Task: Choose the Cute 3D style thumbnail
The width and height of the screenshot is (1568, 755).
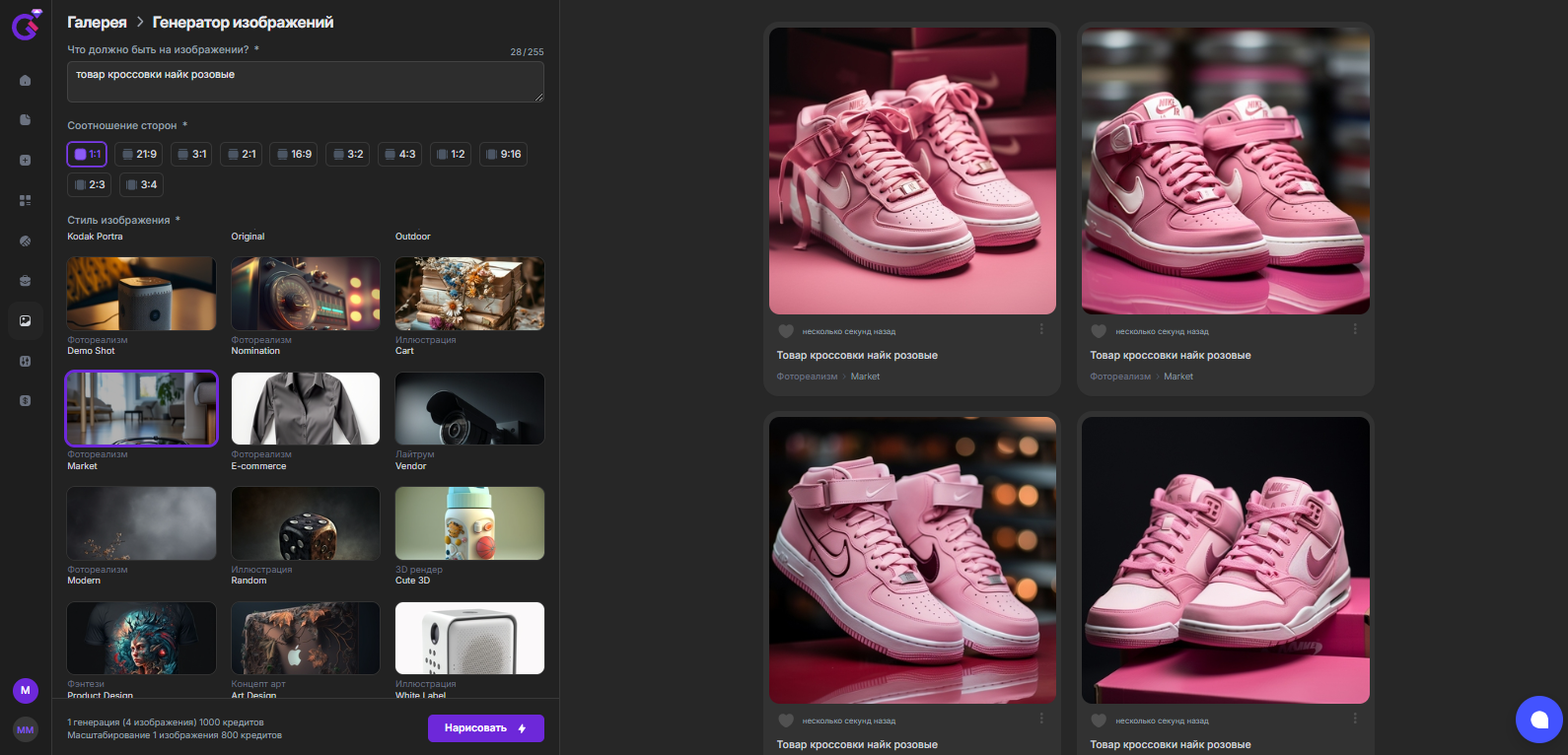Action: (469, 523)
